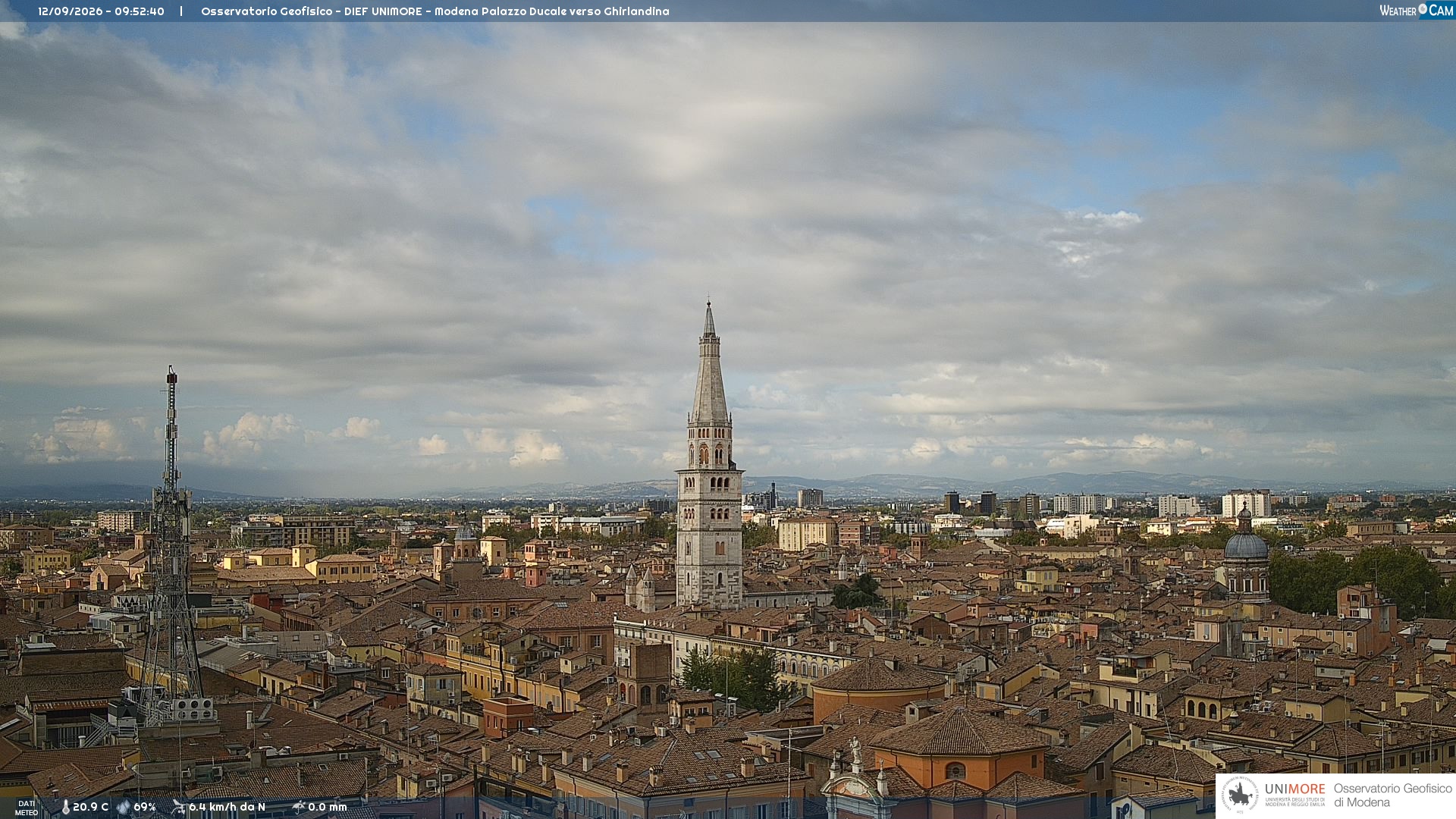Open the UNIMORE wordmark link
Screen dimensions: 1456x819
[x=1294, y=789]
